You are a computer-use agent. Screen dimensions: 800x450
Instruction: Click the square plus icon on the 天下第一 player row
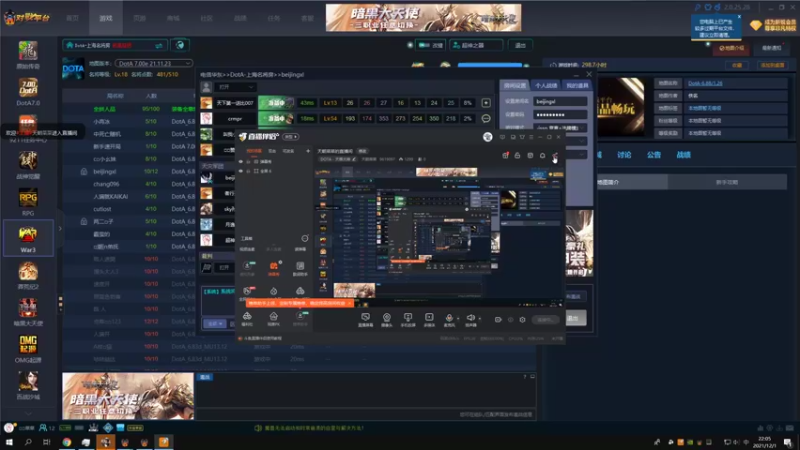486,103
